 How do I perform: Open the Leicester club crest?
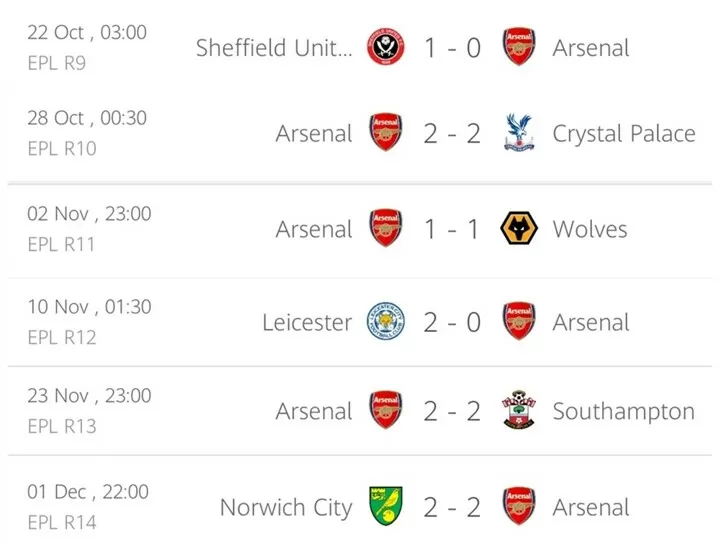coord(386,322)
